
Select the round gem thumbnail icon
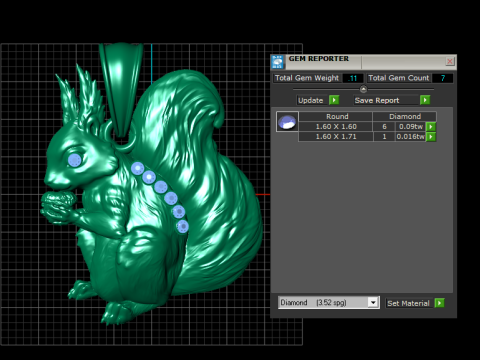coord(287,122)
